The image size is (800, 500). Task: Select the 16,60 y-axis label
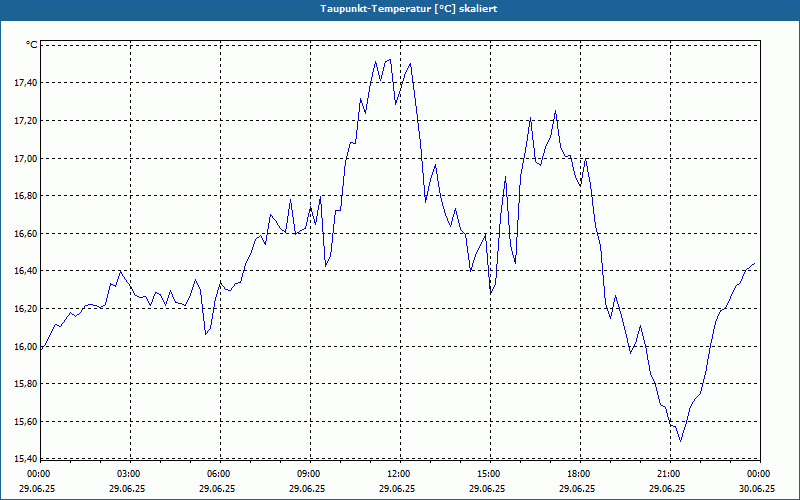click(x=26, y=233)
